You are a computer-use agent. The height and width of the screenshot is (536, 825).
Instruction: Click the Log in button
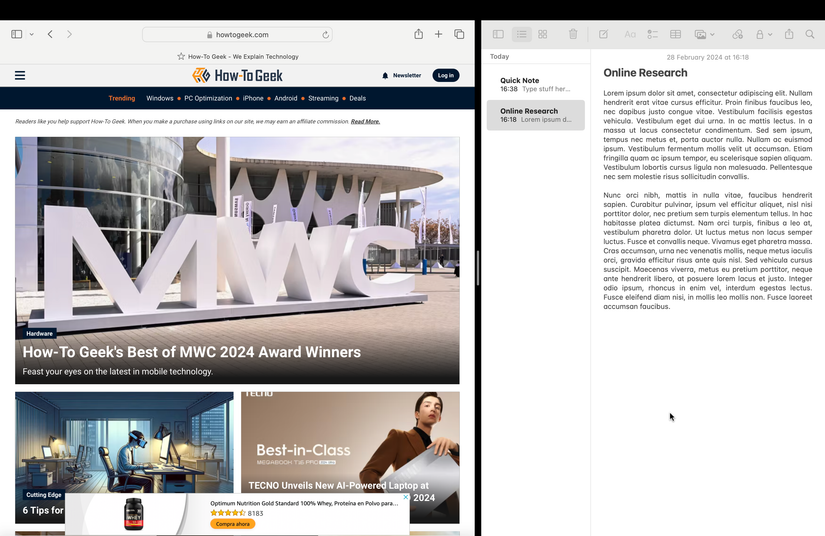coord(446,75)
